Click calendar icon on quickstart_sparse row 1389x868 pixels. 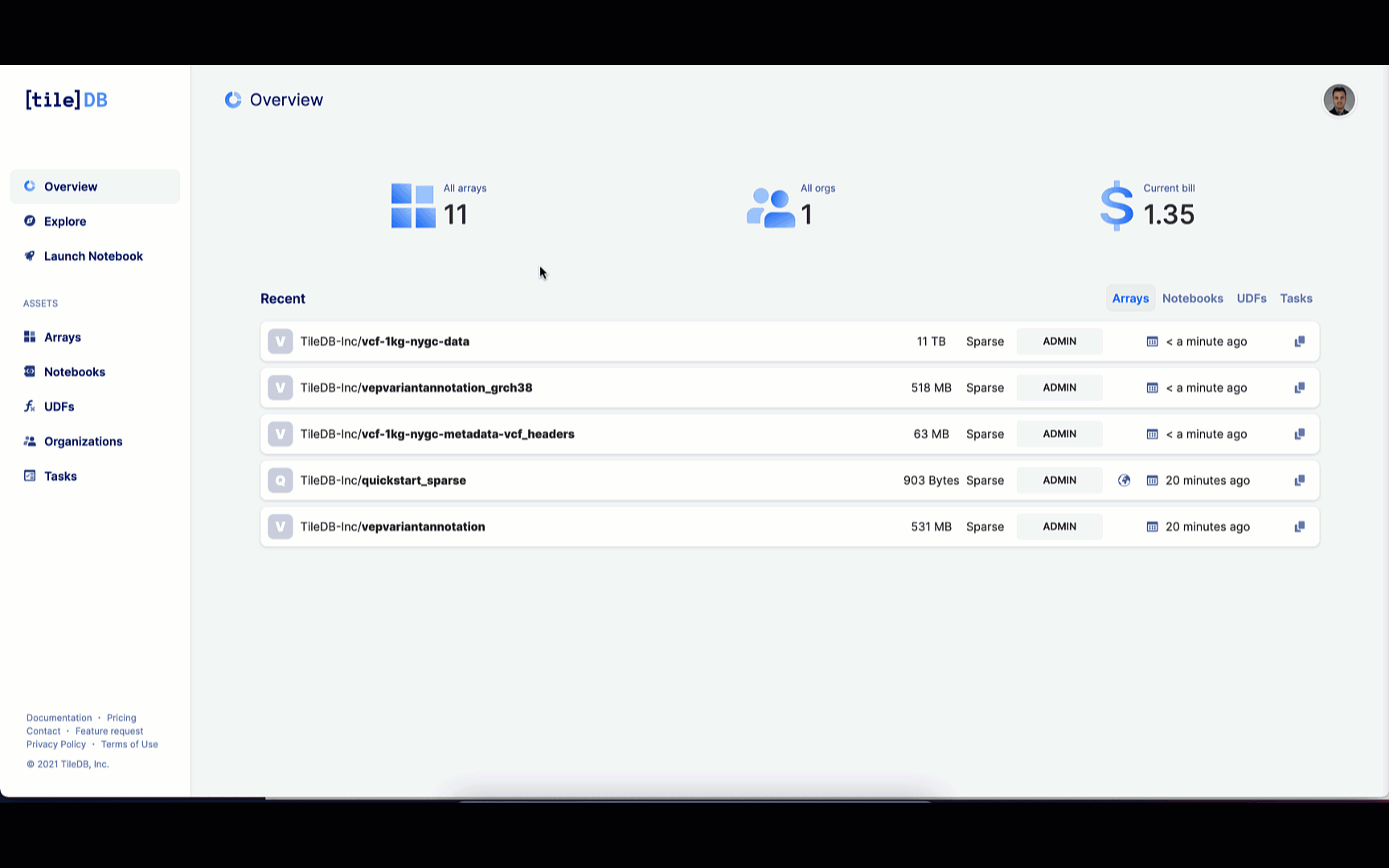click(1152, 481)
